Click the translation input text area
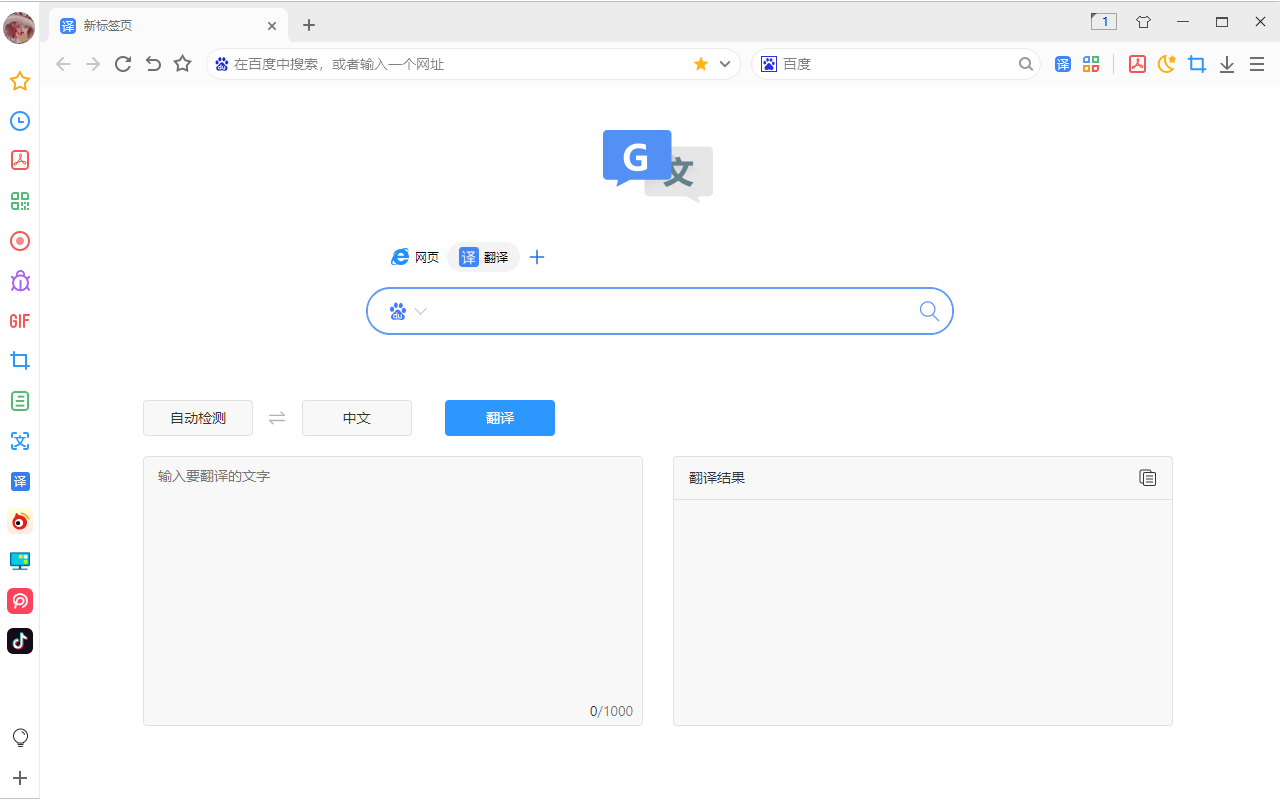The width and height of the screenshot is (1280, 800). click(x=393, y=591)
